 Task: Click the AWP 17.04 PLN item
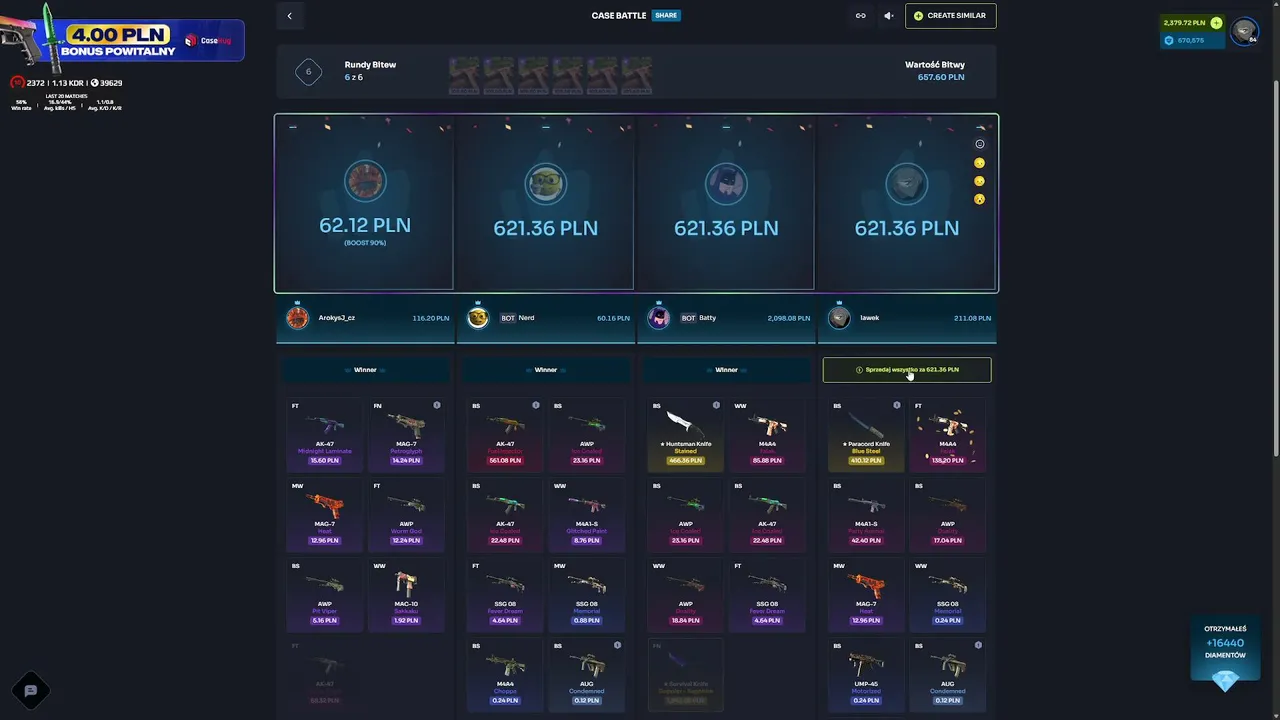[948, 515]
